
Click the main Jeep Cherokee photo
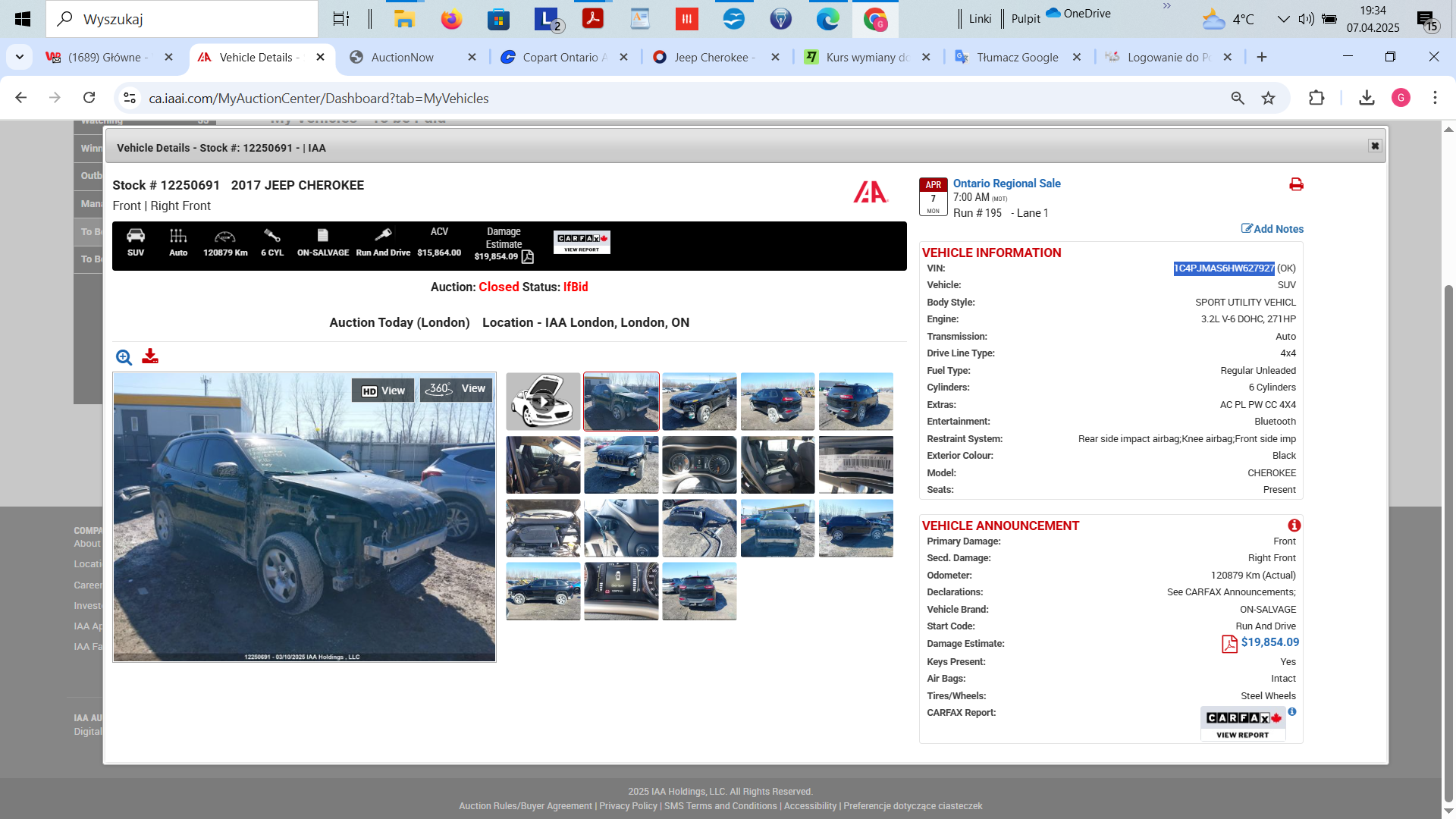coord(304,517)
